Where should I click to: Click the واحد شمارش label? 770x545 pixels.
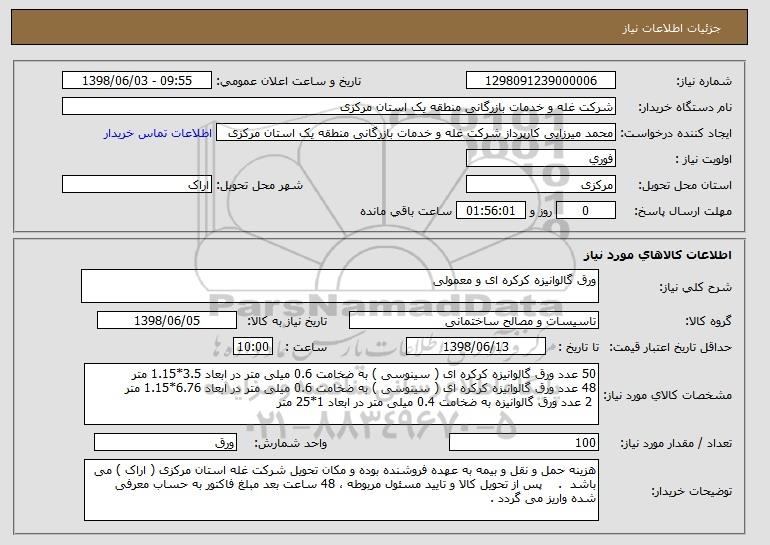pyautogui.click(x=291, y=443)
